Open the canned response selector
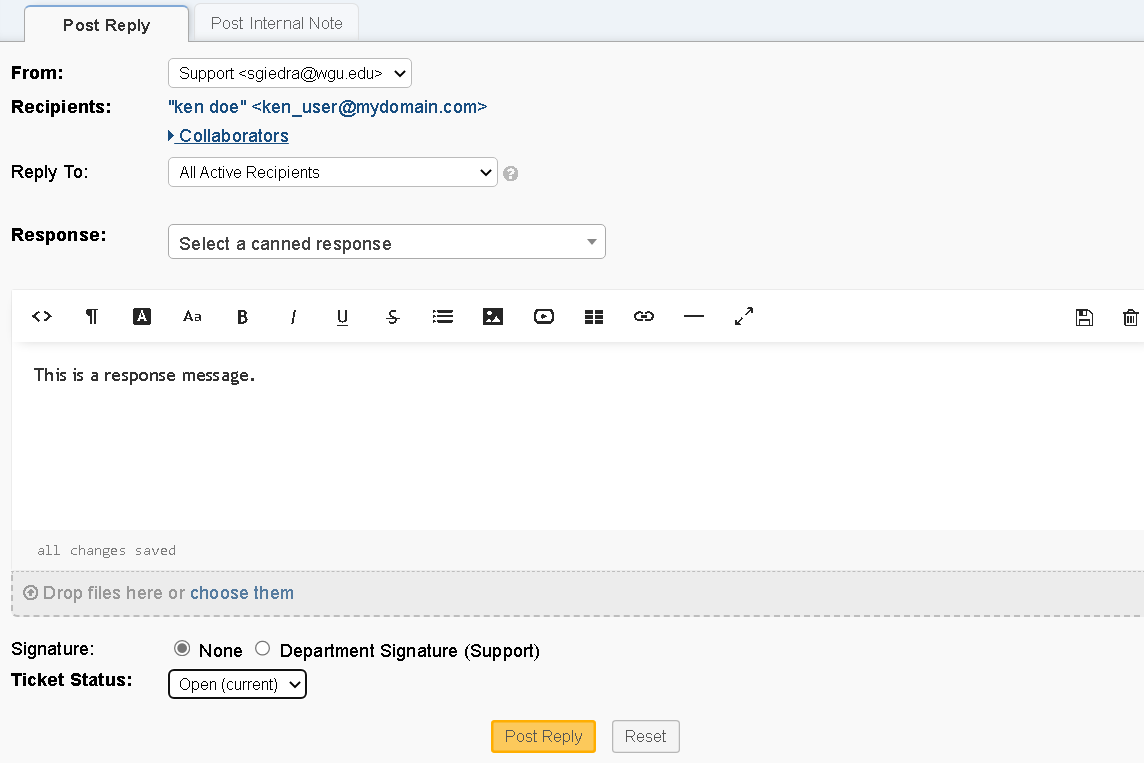 pos(387,241)
